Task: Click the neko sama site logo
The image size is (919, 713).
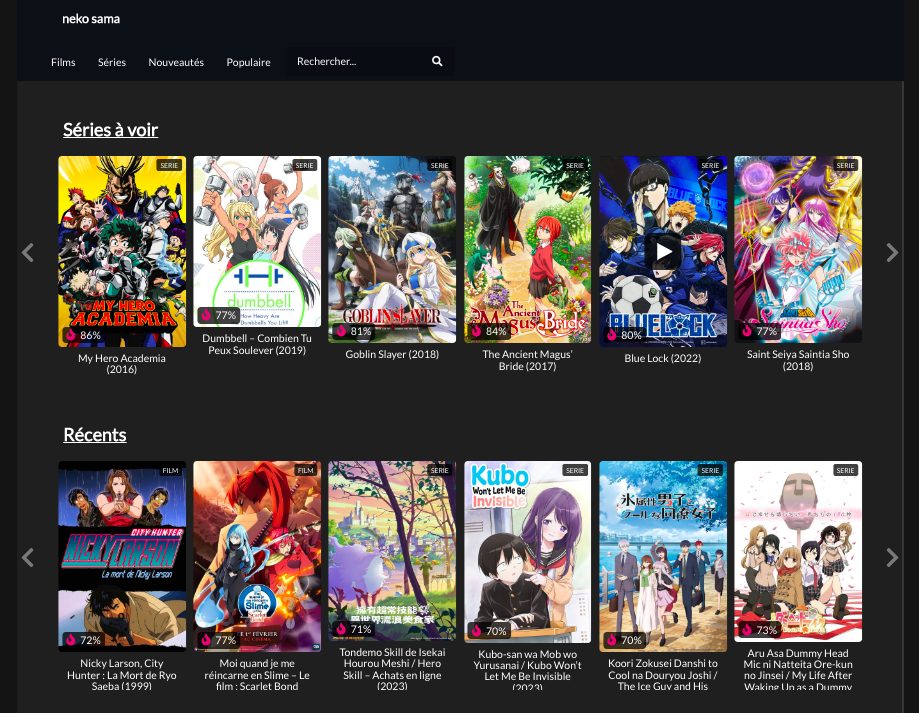Action: (x=91, y=19)
